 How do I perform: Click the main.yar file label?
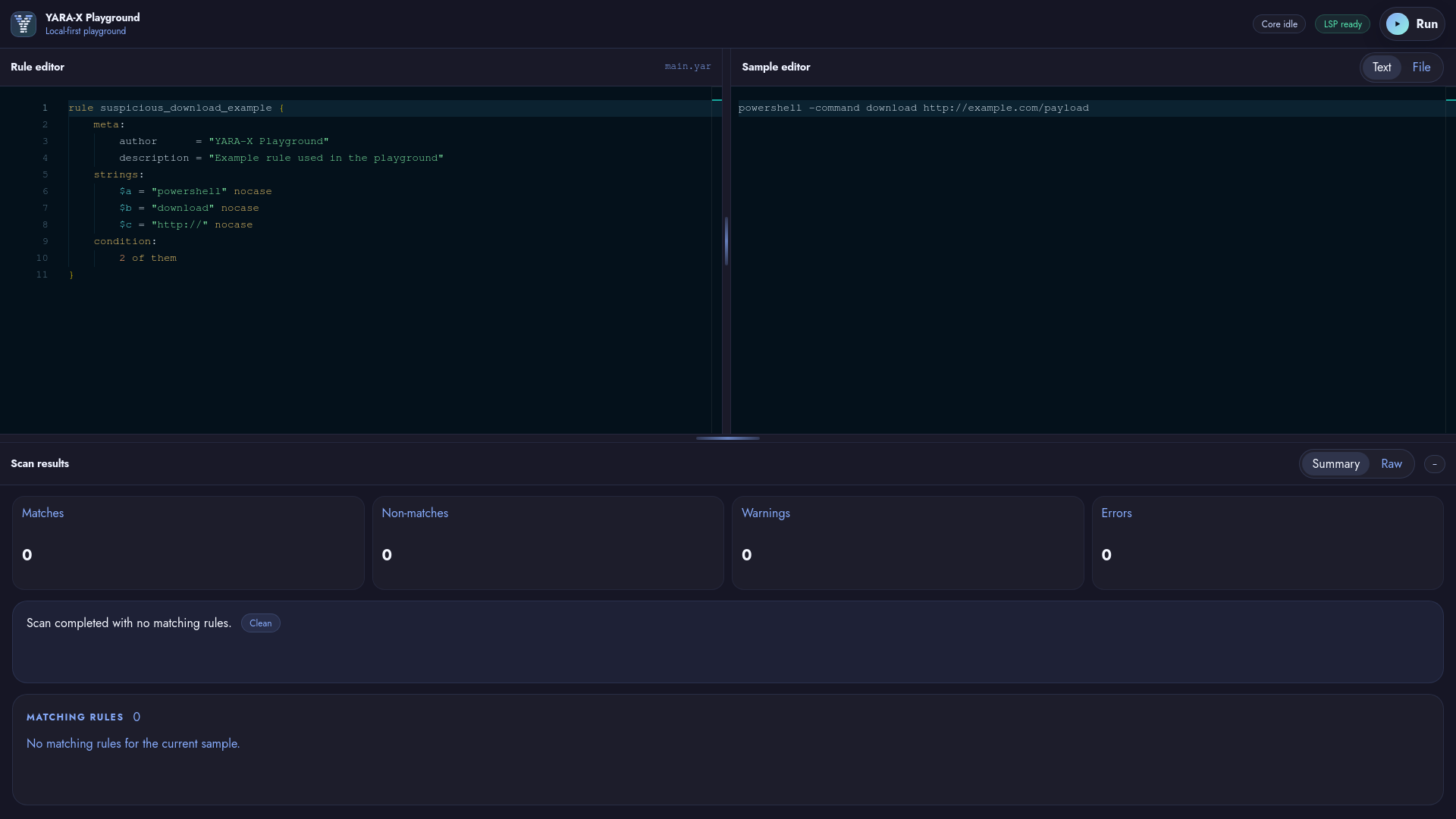click(x=687, y=67)
